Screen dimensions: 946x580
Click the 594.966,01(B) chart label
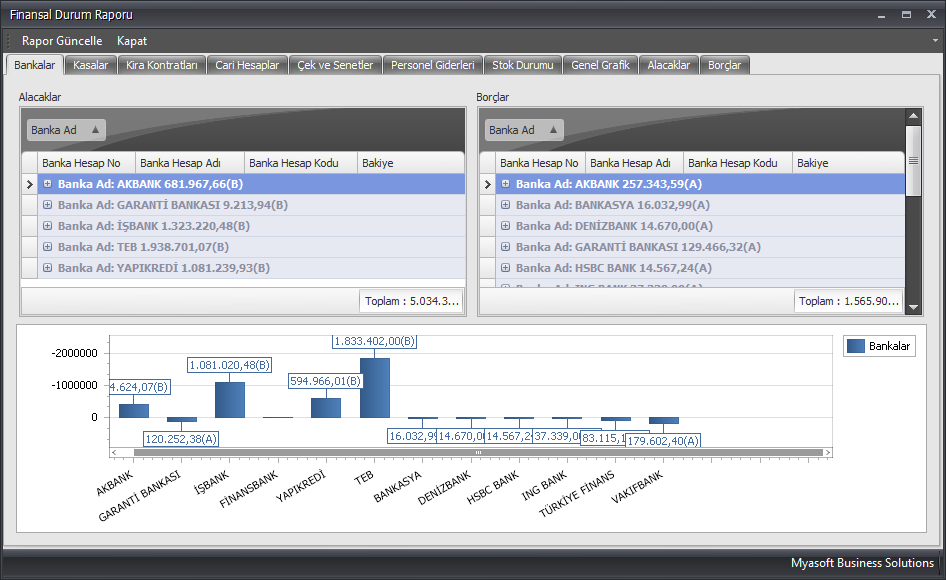[325, 381]
